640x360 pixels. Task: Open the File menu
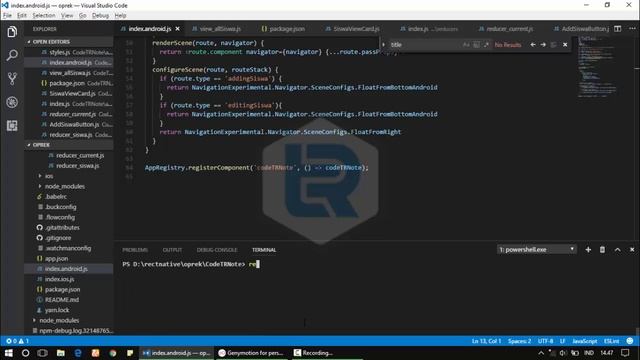[x=7, y=16]
